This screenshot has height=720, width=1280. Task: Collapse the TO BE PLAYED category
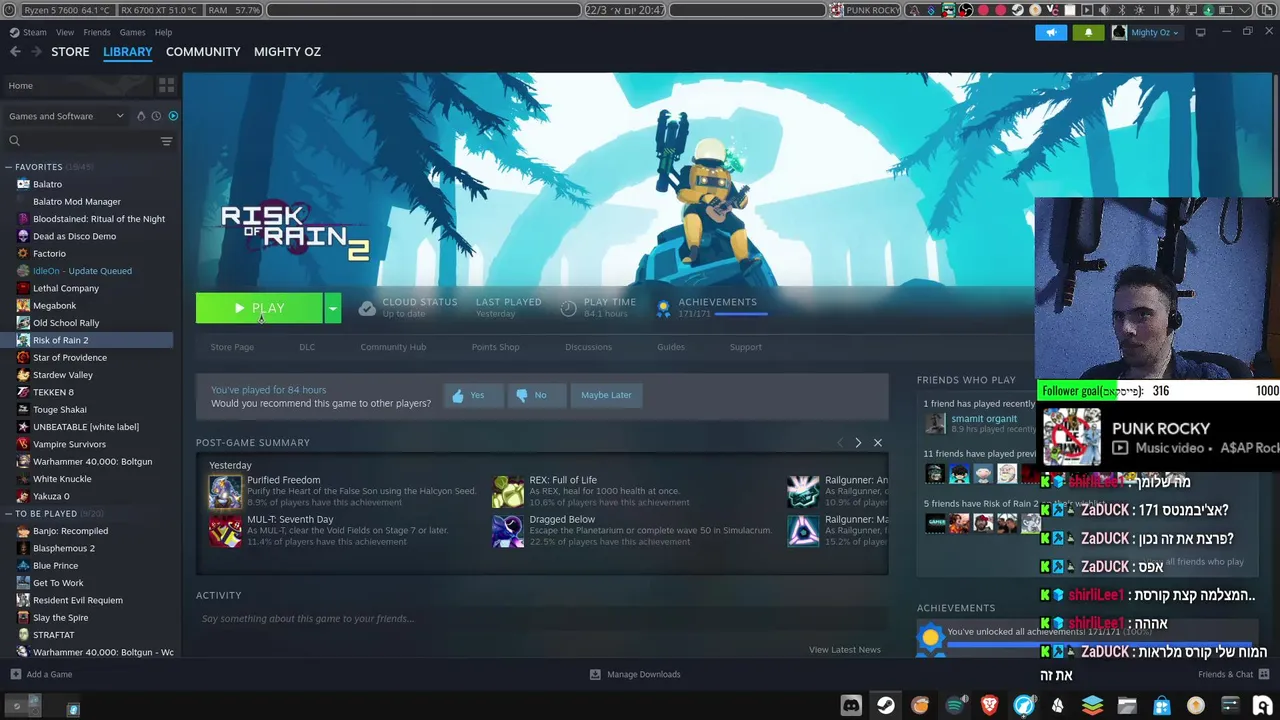point(9,514)
